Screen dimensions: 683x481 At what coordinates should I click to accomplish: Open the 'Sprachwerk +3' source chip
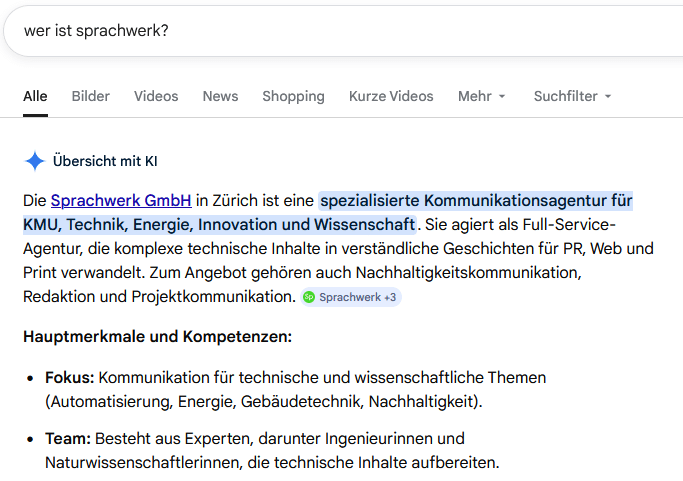point(351,297)
